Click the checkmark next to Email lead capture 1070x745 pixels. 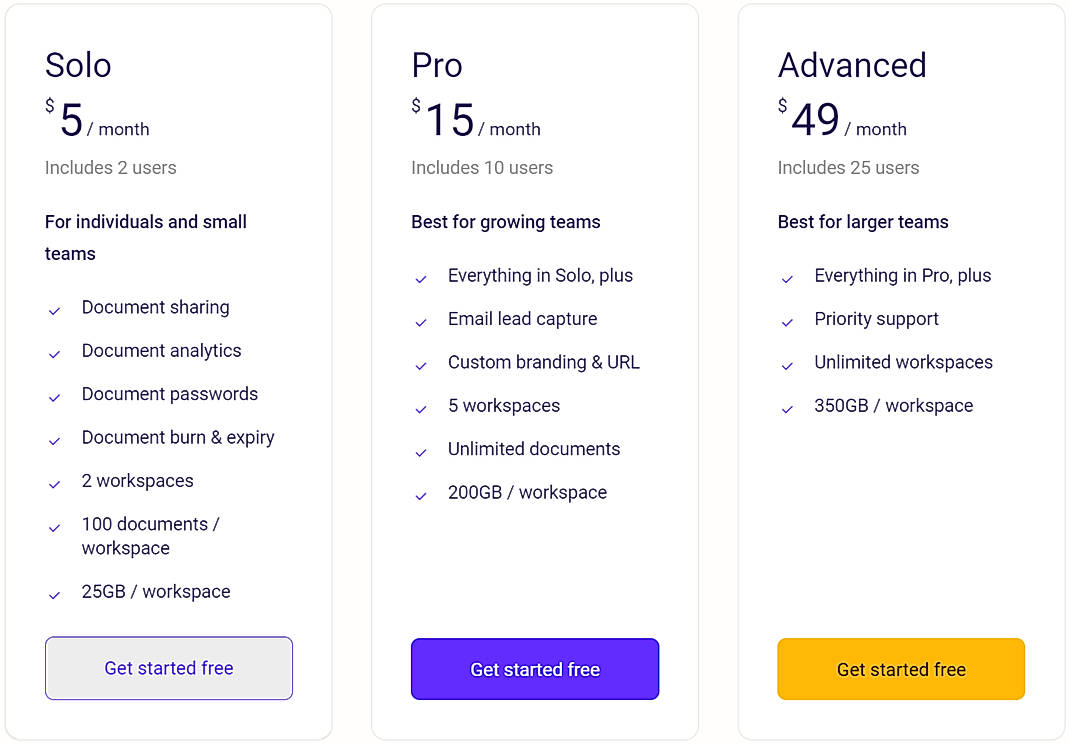[x=421, y=323]
